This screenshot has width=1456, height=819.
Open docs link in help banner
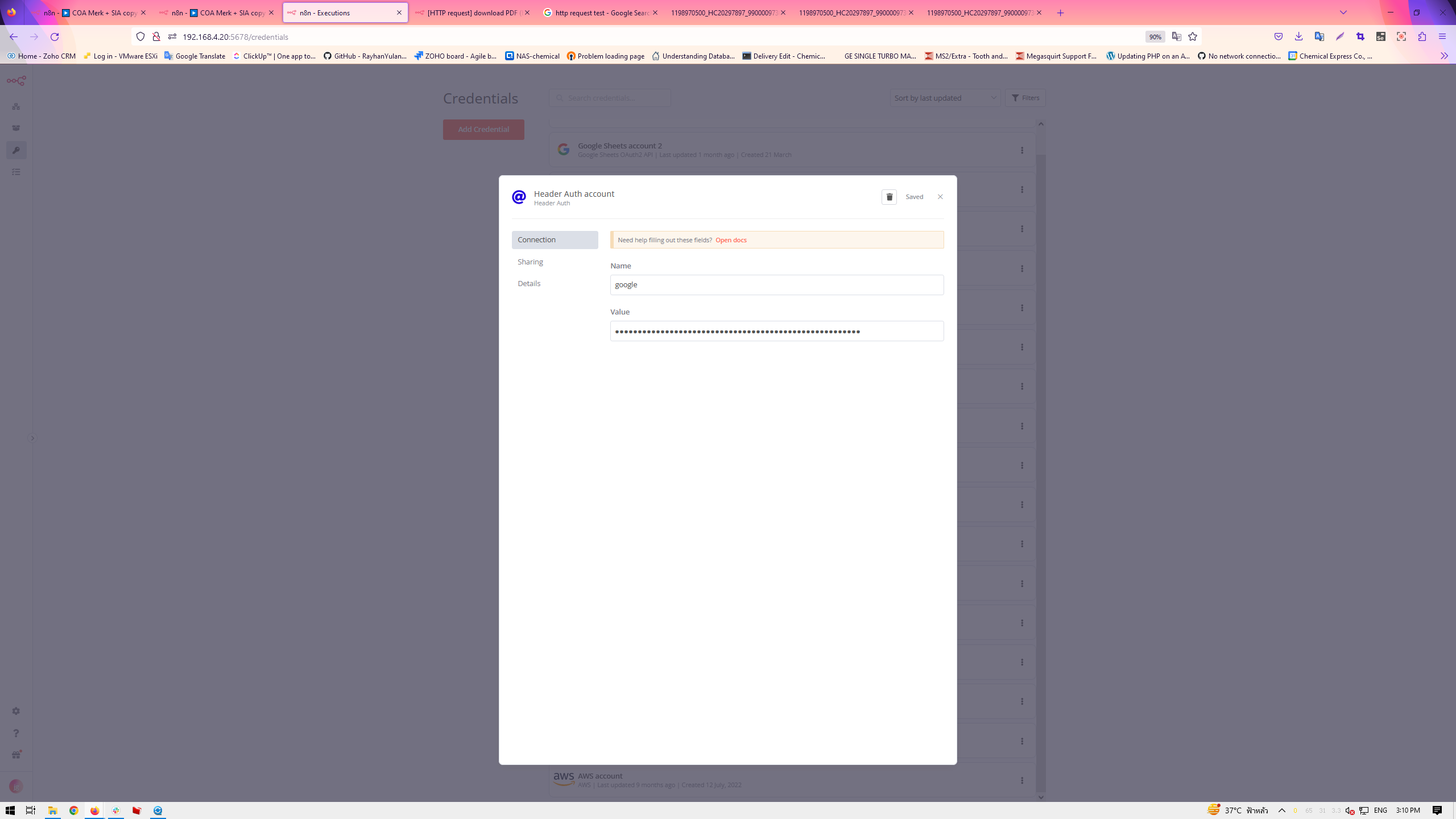[x=731, y=240]
